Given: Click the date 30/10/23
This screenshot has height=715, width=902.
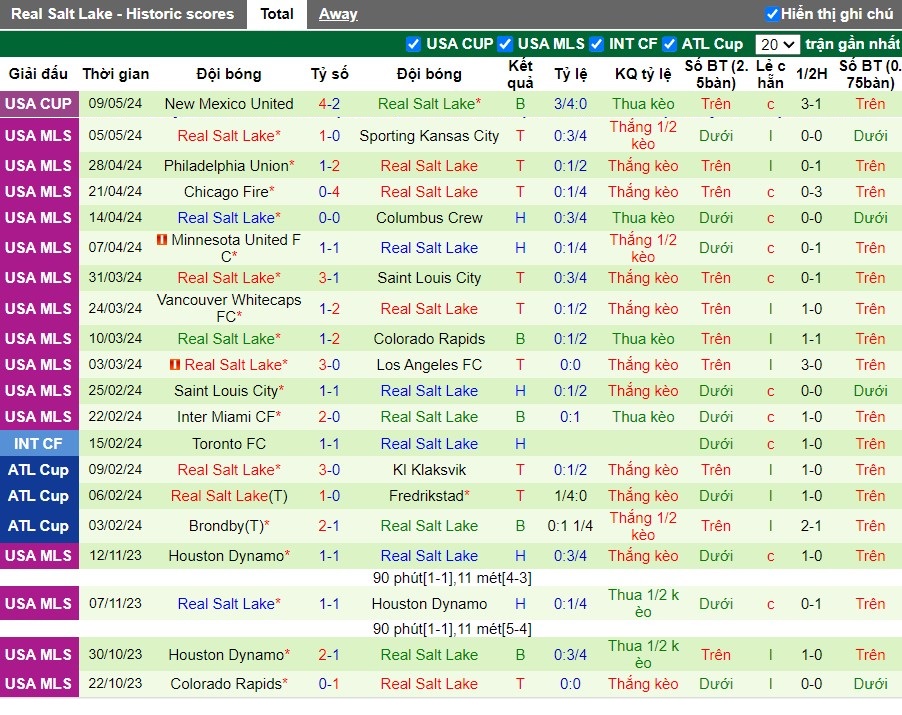Looking at the screenshot, I should point(115,655).
